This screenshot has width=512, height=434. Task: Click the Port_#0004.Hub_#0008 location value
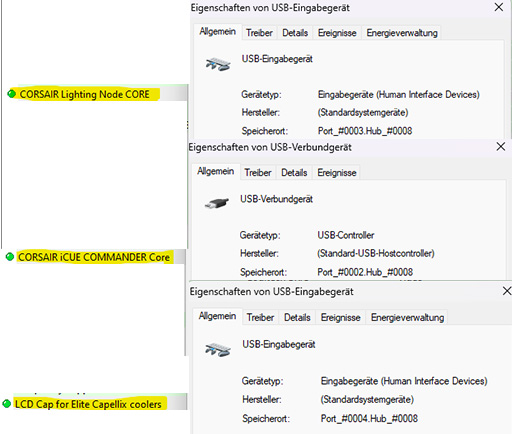[x=369, y=418]
